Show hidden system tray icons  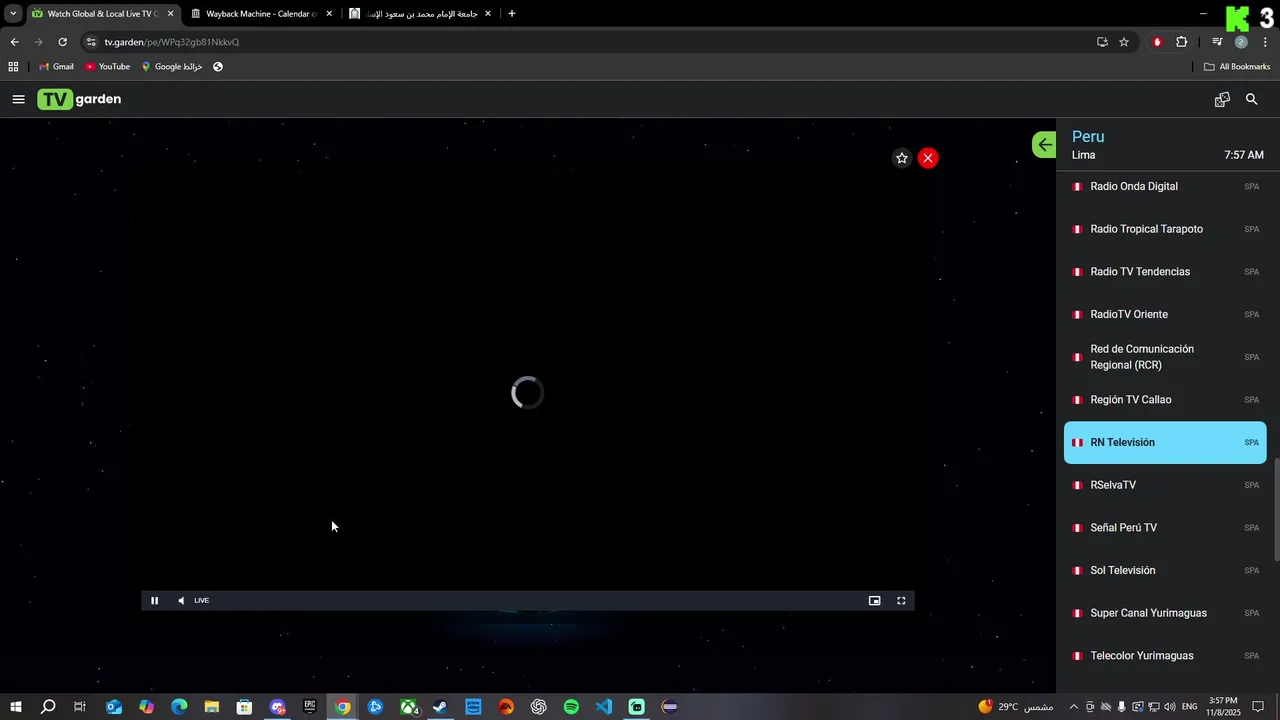[x=1074, y=707]
